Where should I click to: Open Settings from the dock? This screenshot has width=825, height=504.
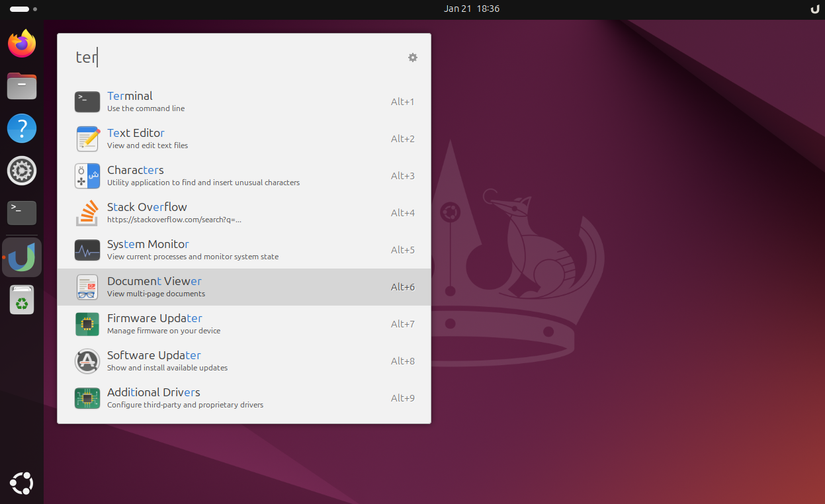[x=22, y=170]
